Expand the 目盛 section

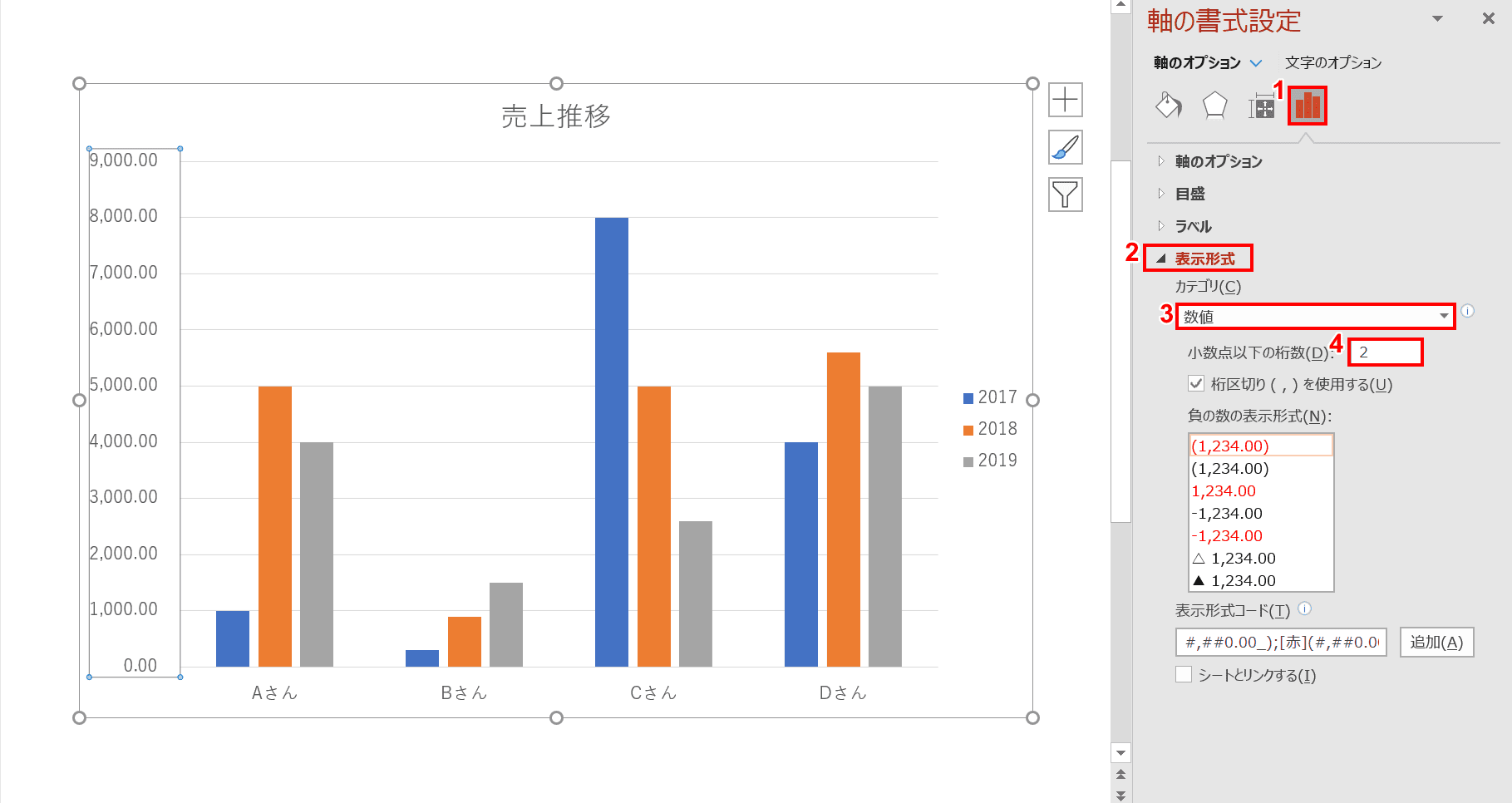point(1189,194)
